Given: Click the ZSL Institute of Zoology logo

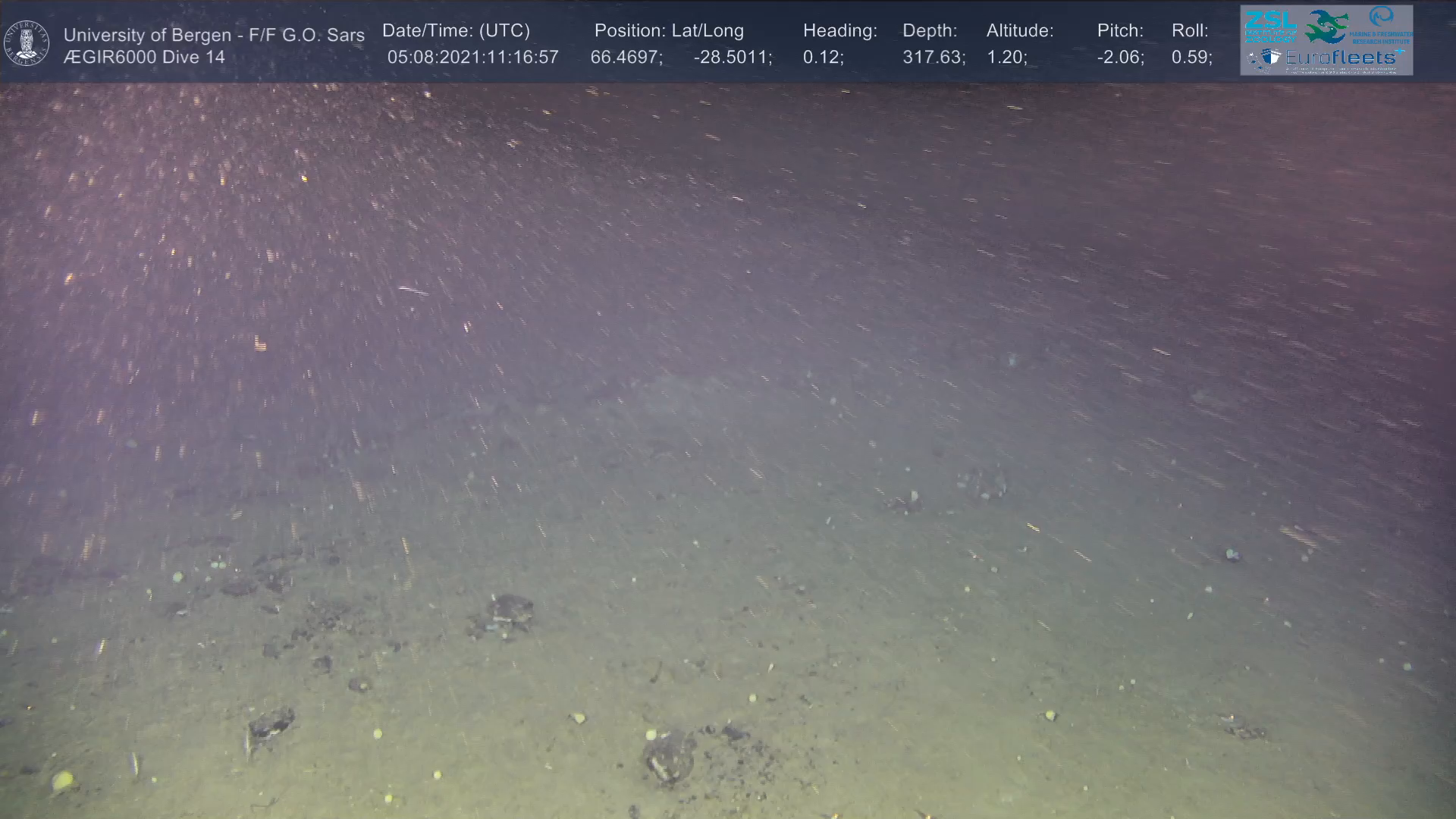Looking at the screenshot, I should [x=1270, y=26].
